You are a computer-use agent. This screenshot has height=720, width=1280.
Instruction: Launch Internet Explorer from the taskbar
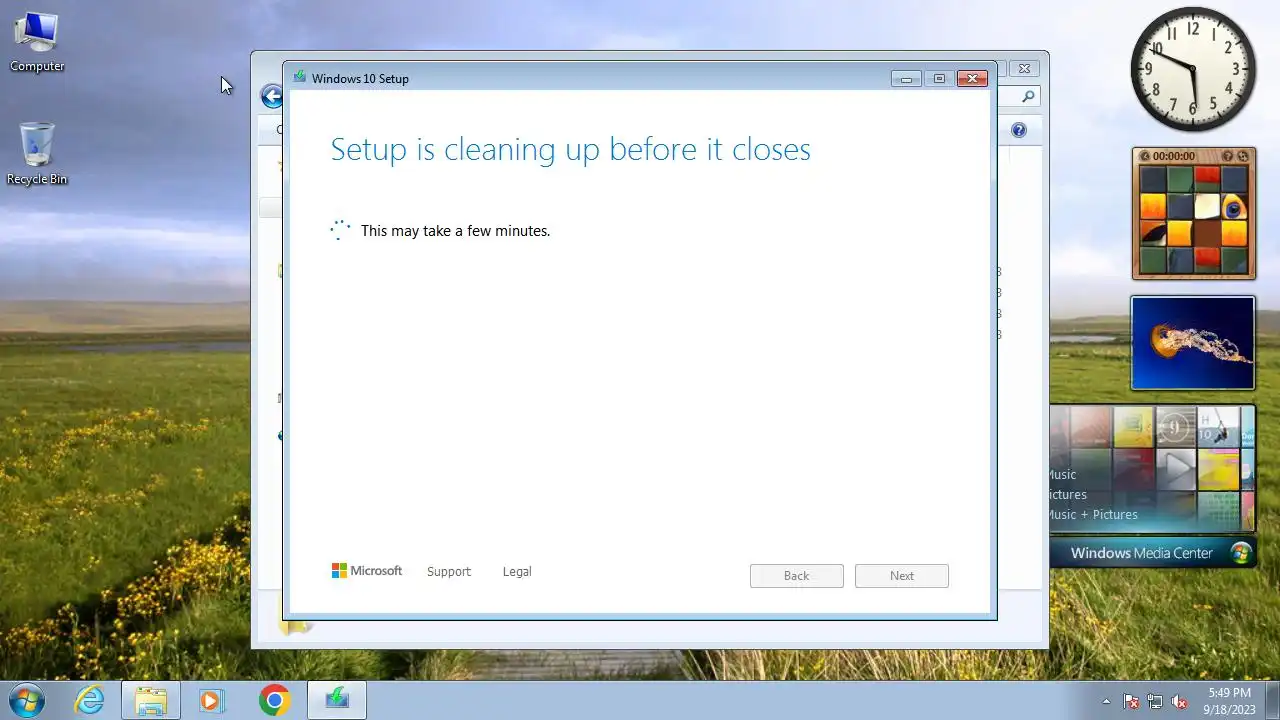pos(90,700)
